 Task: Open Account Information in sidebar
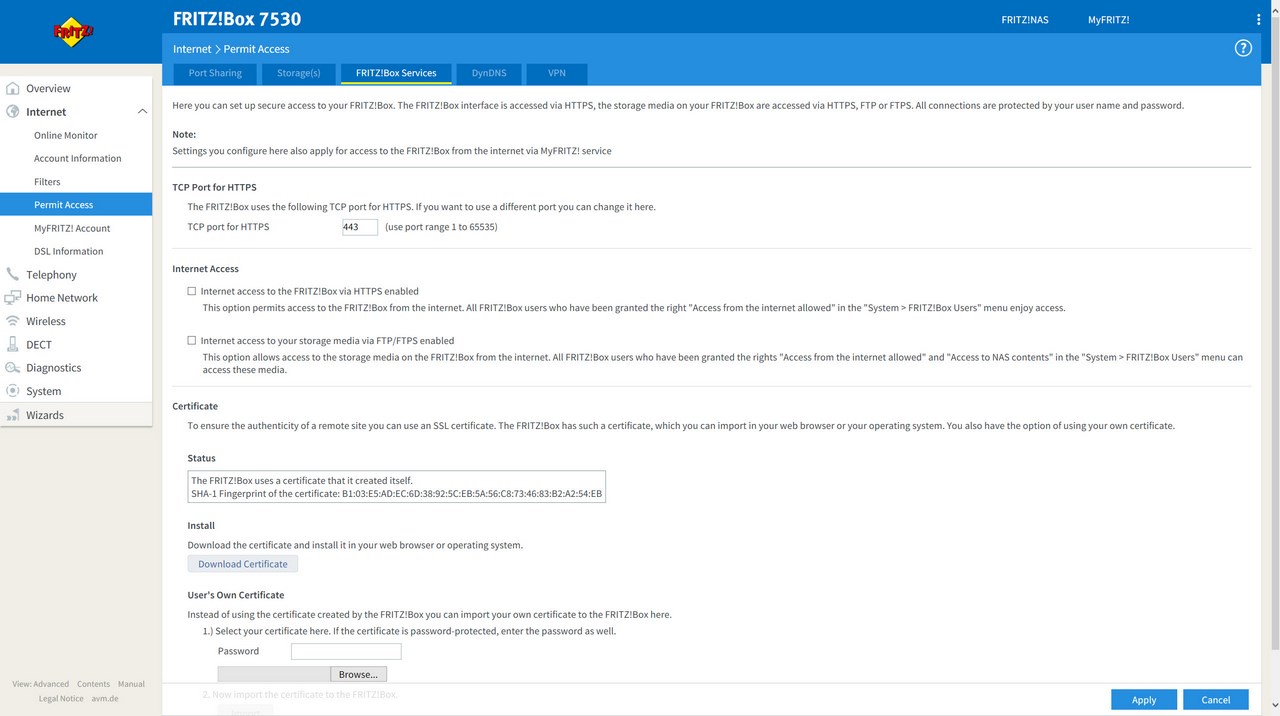(x=77, y=158)
